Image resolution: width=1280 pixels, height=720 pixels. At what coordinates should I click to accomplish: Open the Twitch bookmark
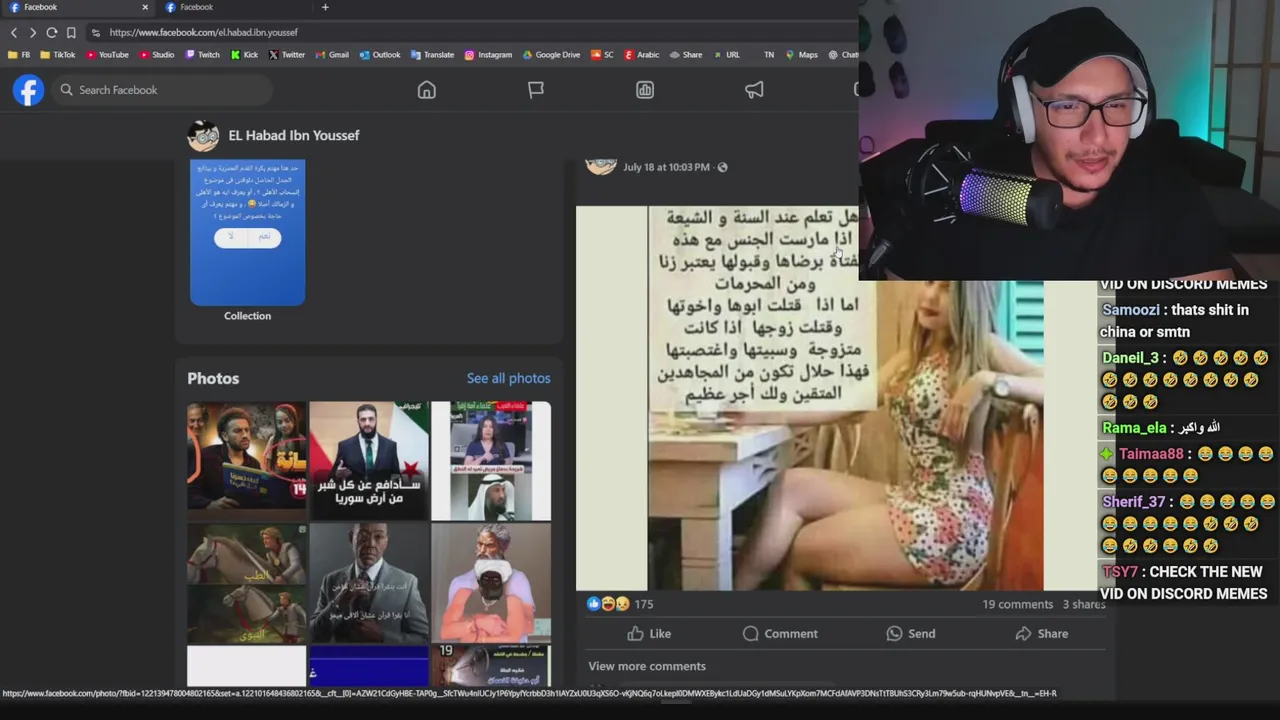coord(203,55)
